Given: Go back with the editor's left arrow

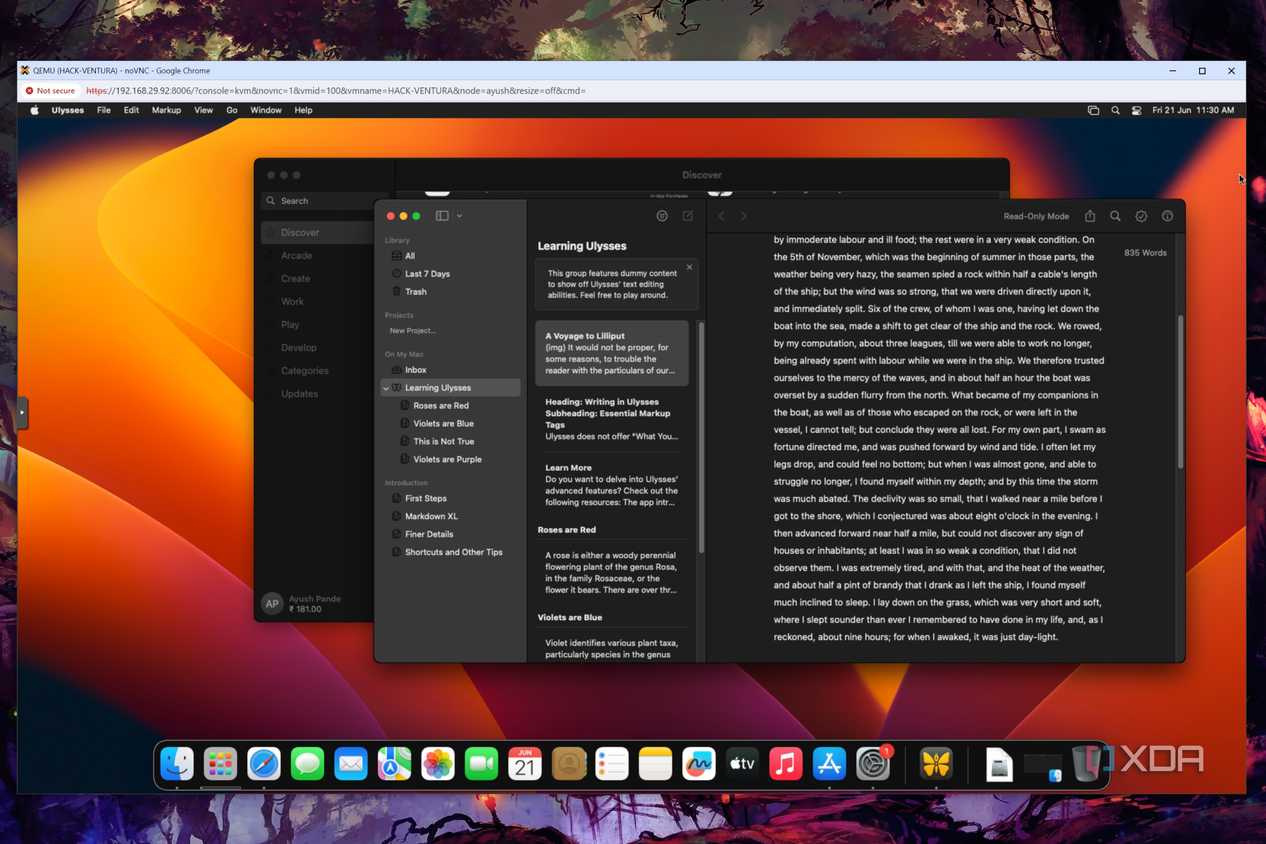Looking at the screenshot, I should point(721,216).
